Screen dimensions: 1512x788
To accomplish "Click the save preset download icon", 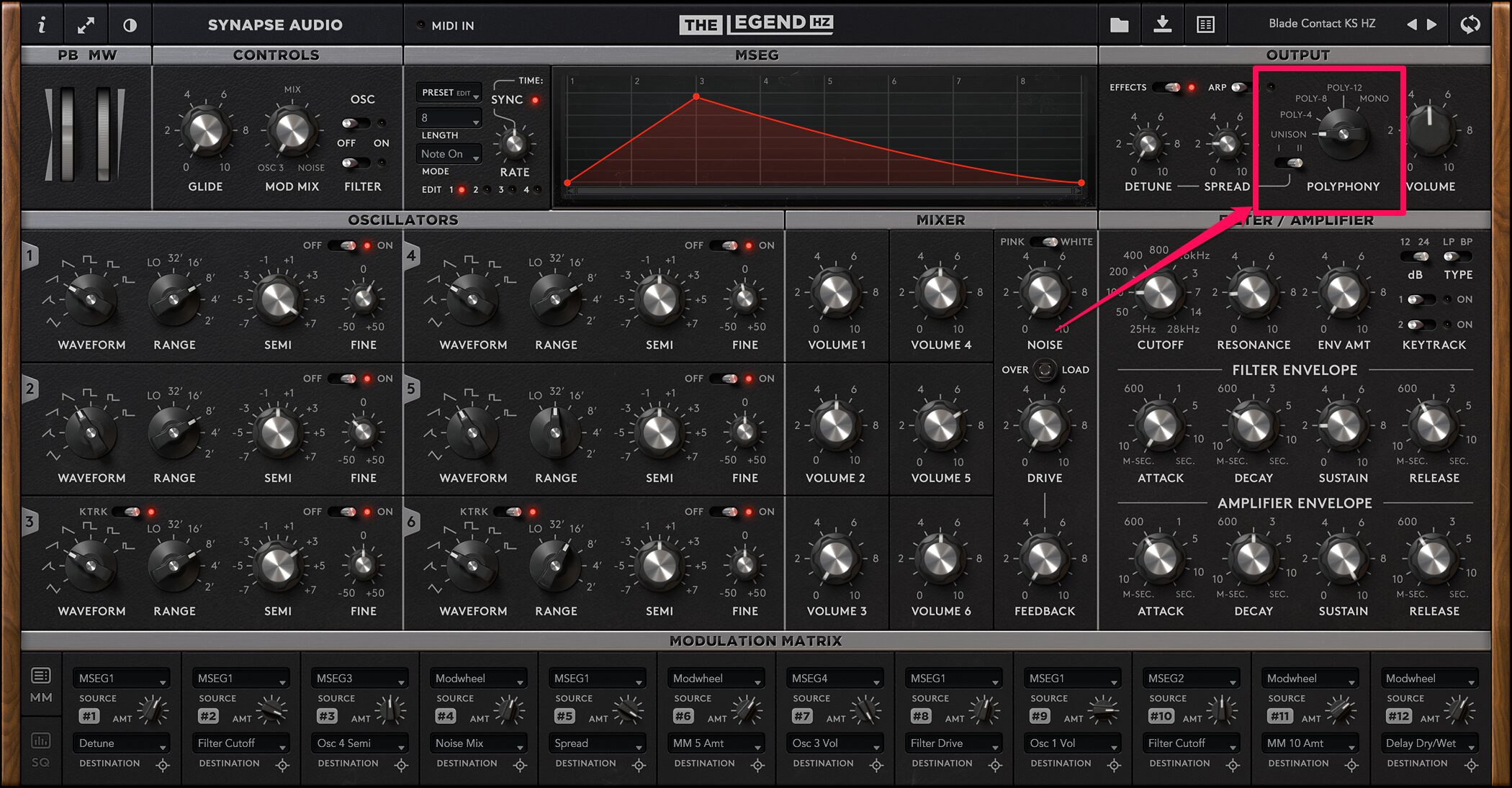I will click(1162, 24).
